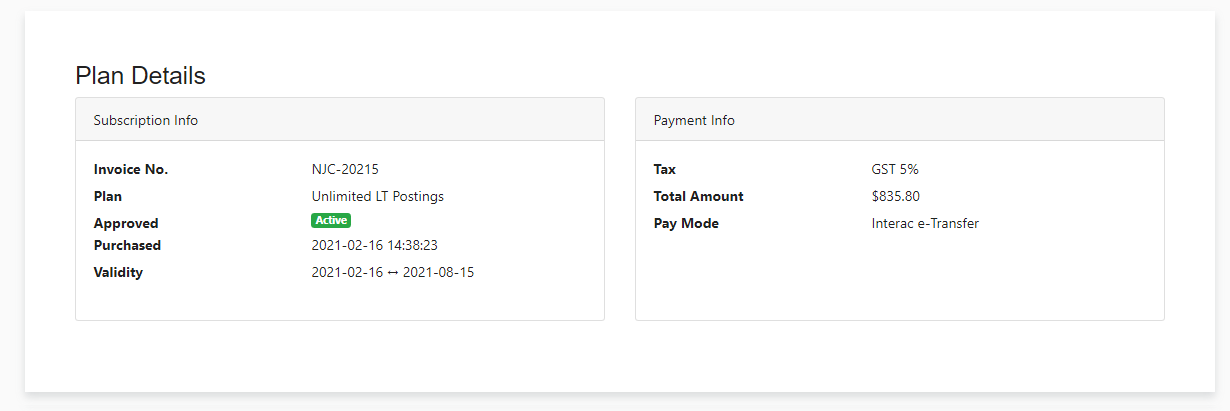
Task: Click the Plan Details heading
Action: (x=140, y=75)
